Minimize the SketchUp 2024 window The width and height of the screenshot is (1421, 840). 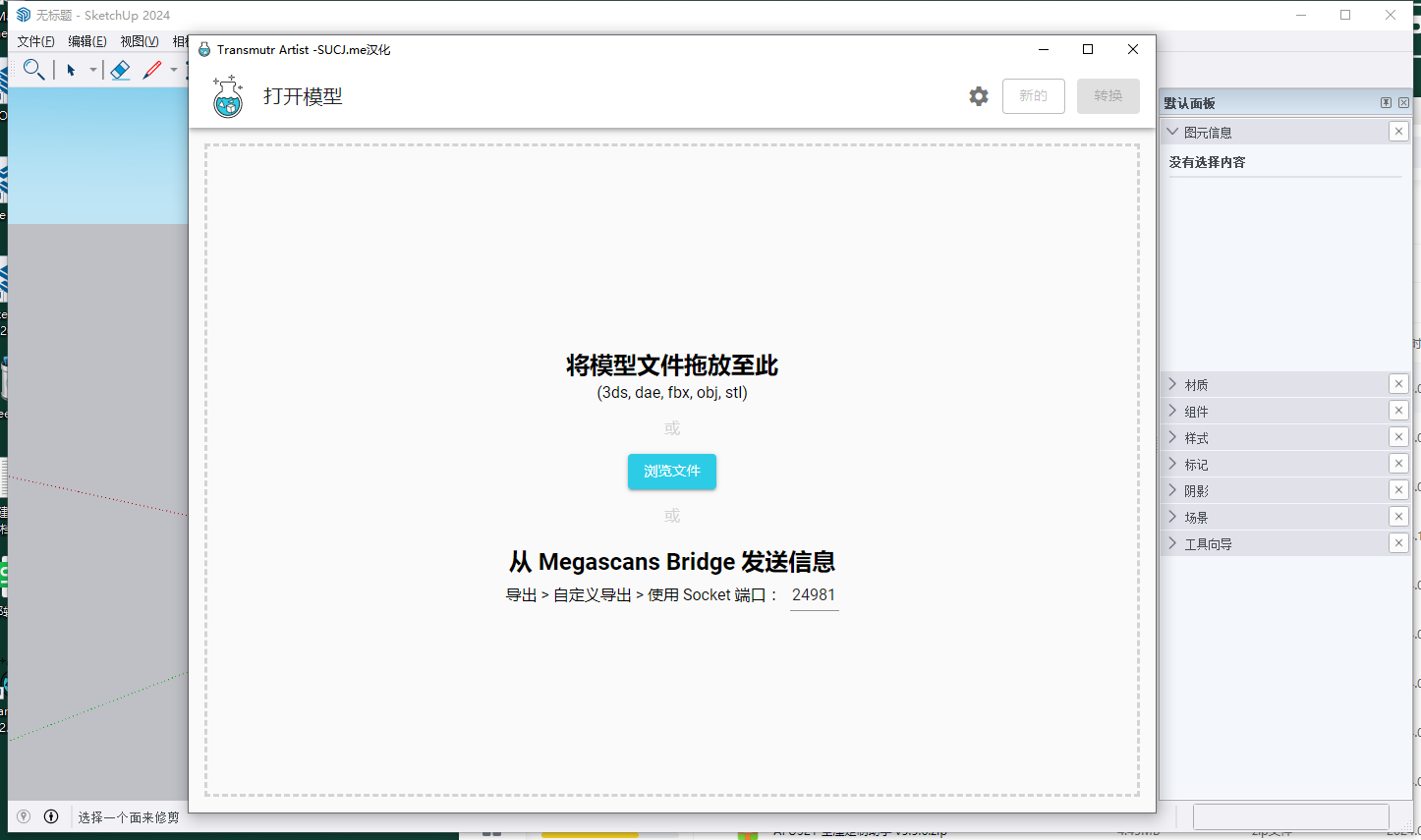[x=1301, y=15]
